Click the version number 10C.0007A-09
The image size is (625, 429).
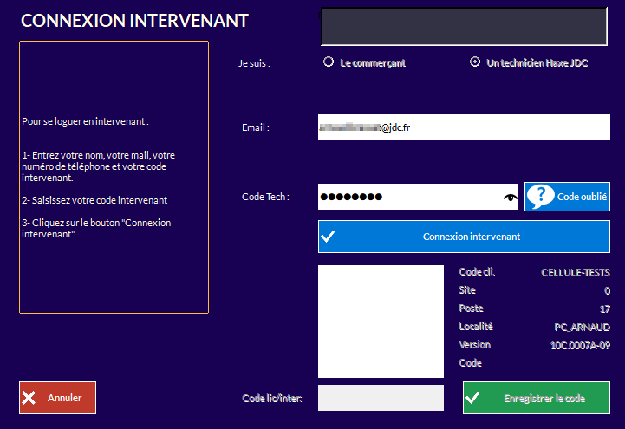[x=579, y=344]
